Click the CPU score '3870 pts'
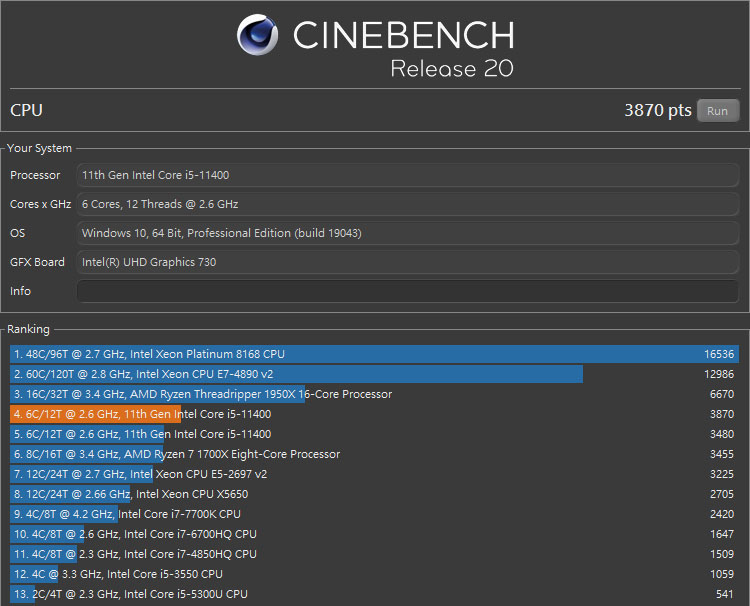 point(658,110)
